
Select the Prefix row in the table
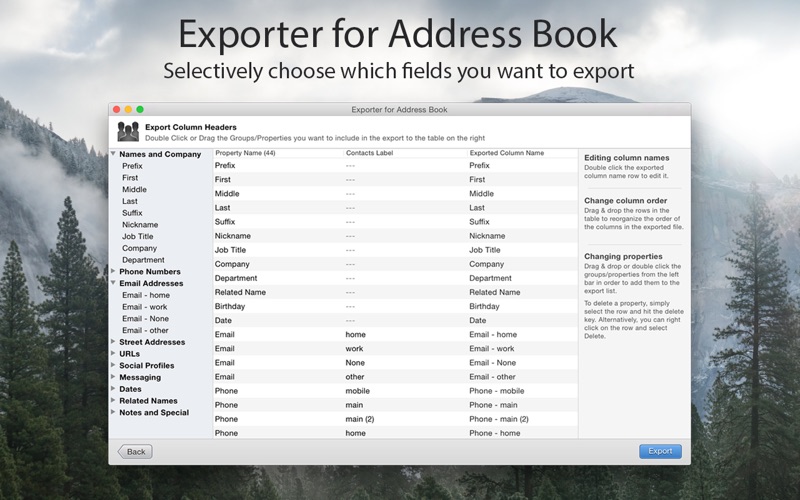pyautogui.click(x=395, y=165)
